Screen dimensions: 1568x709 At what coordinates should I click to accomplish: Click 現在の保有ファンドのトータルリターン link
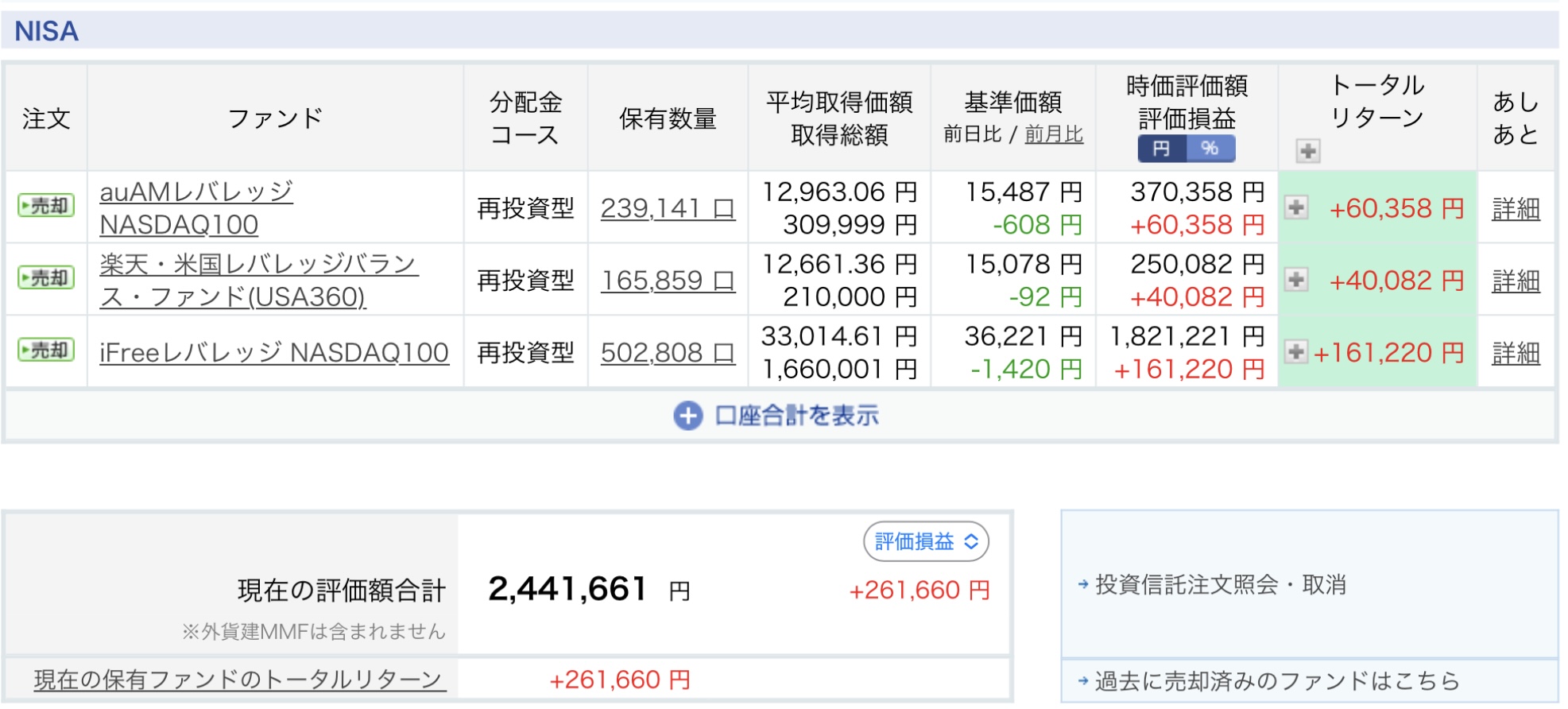[238, 680]
